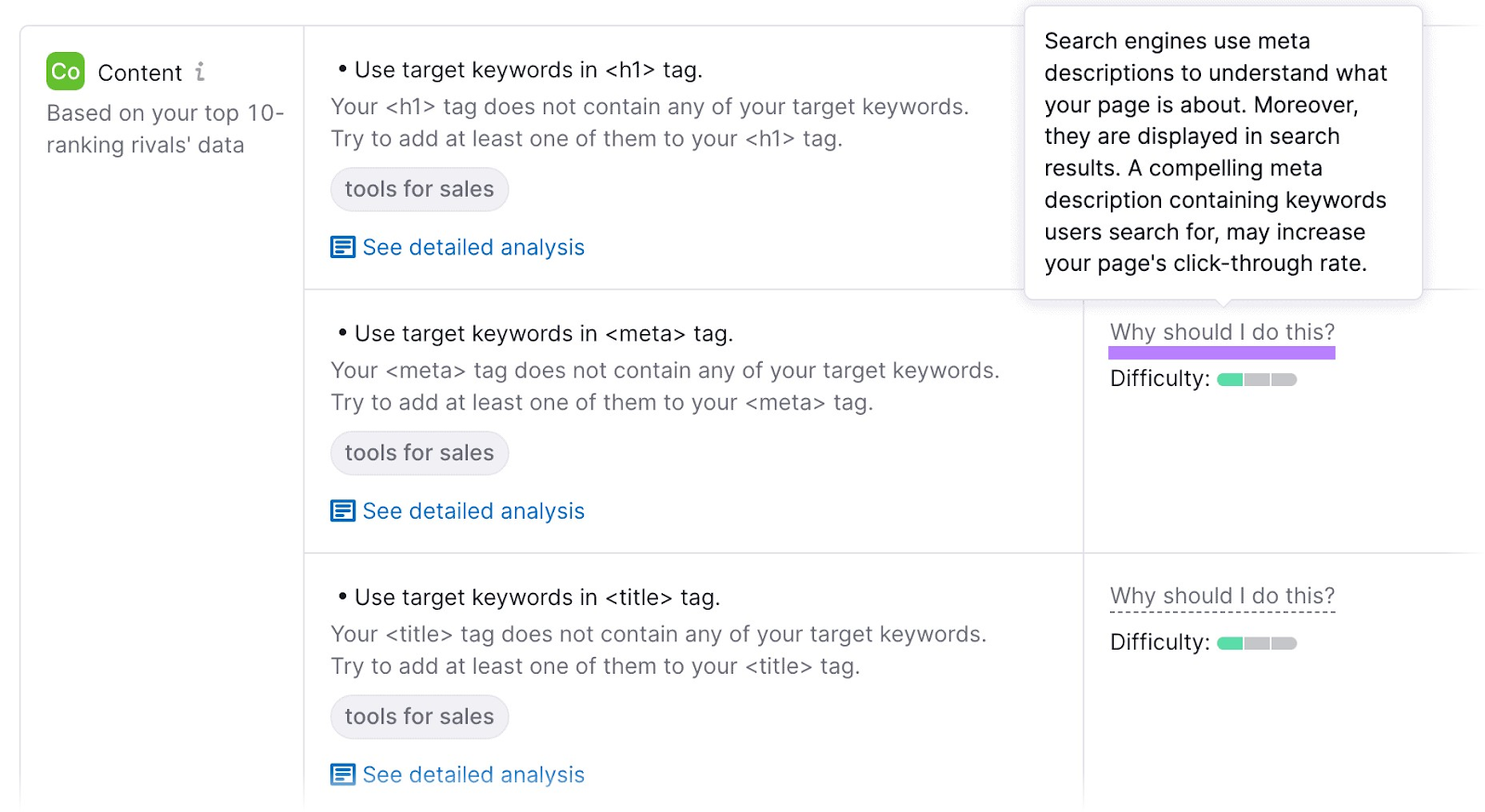Image resolution: width=1485 pixels, height=812 pixels.
Task: Click the purple highlight bar under "Why should I do this?"
Action: [x=1221, y=352]
